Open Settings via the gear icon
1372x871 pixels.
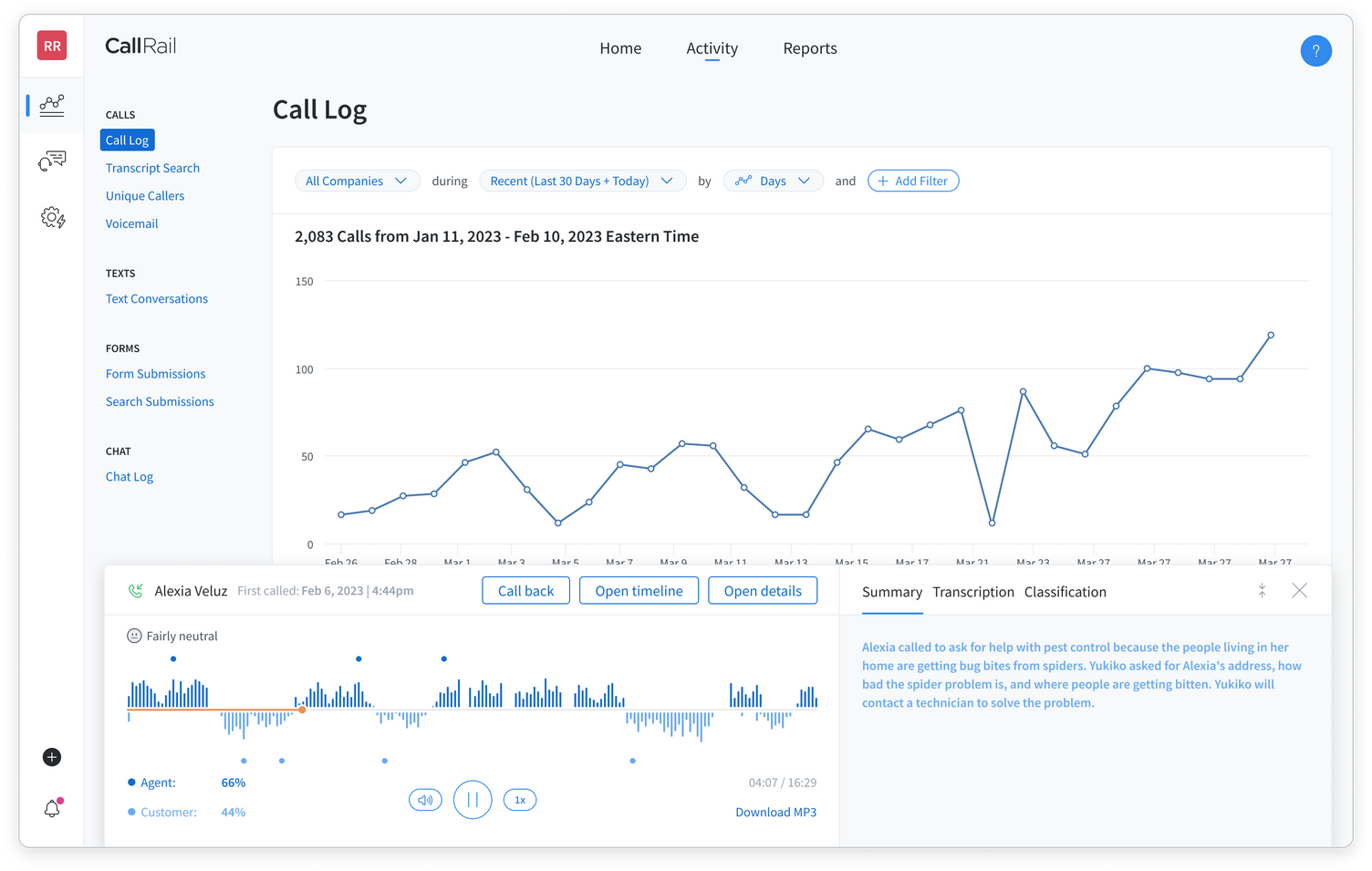51,218
